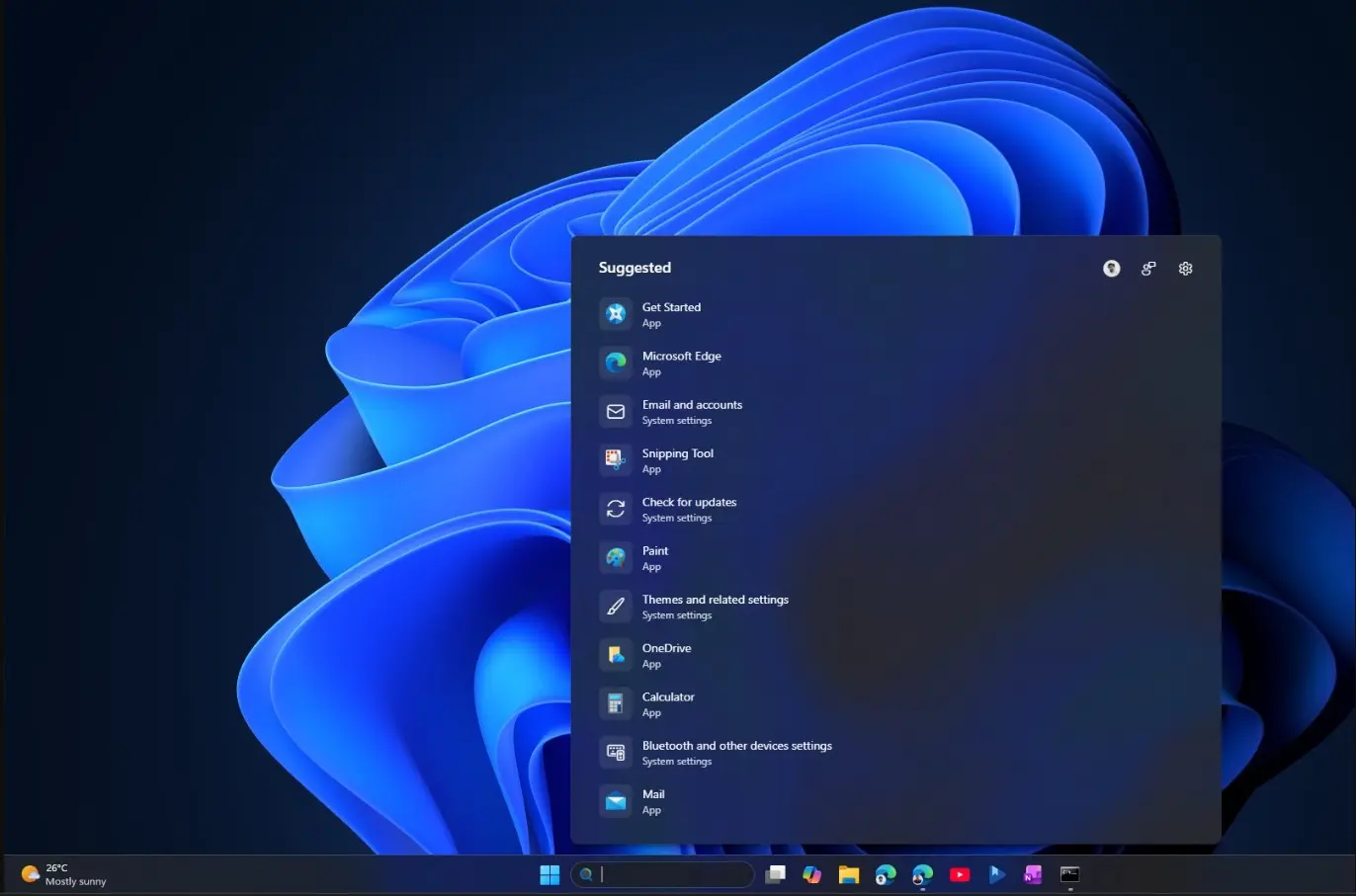Open search settings gear in Suggested panel

point(1186,269)
